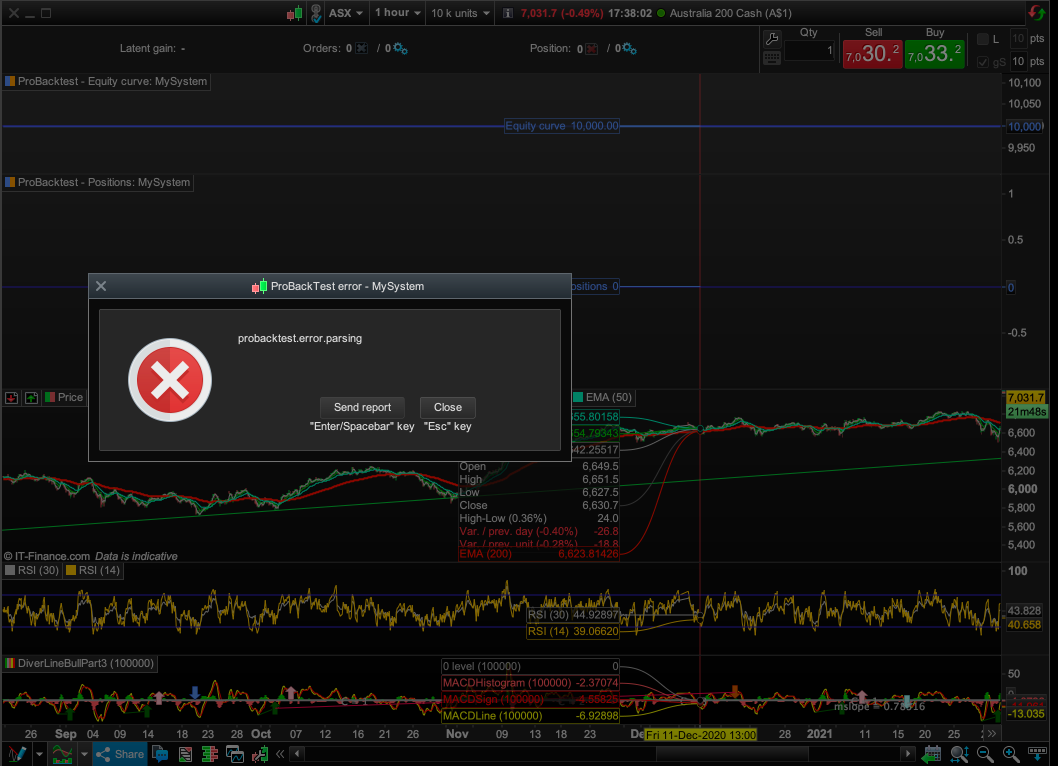Open the order book bars icon
The height and width of the screenshot is (766, 1058).
pyautogui.click(x=210, y=754)
